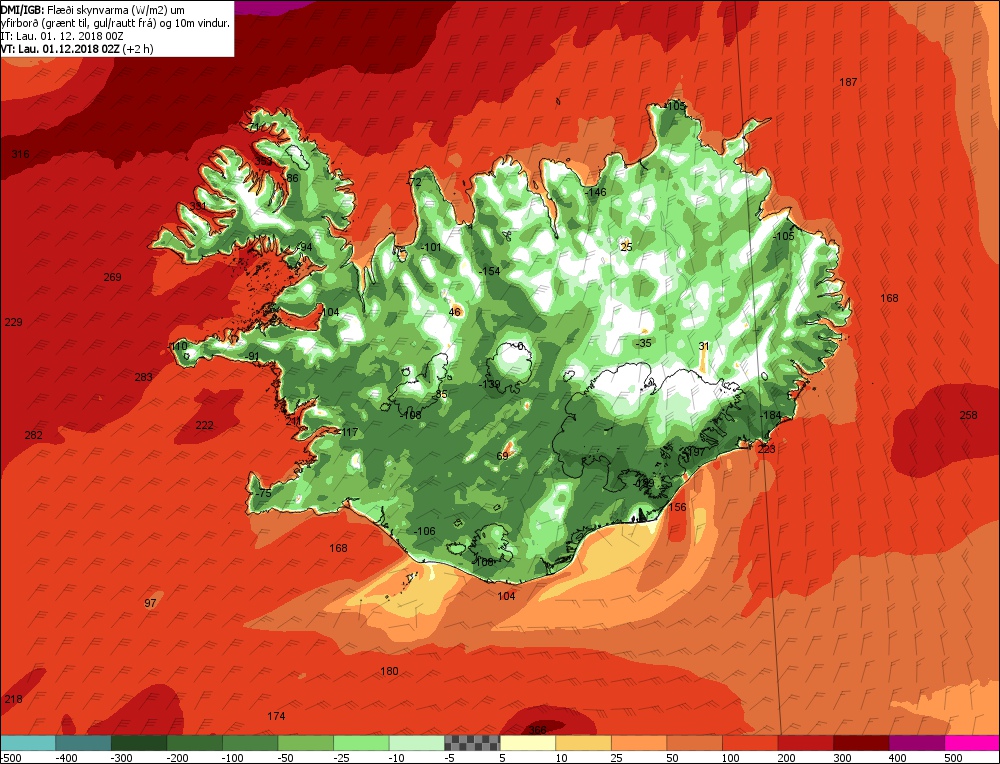Click the checkered gray legend swatch labeled -5

[472, 743]
